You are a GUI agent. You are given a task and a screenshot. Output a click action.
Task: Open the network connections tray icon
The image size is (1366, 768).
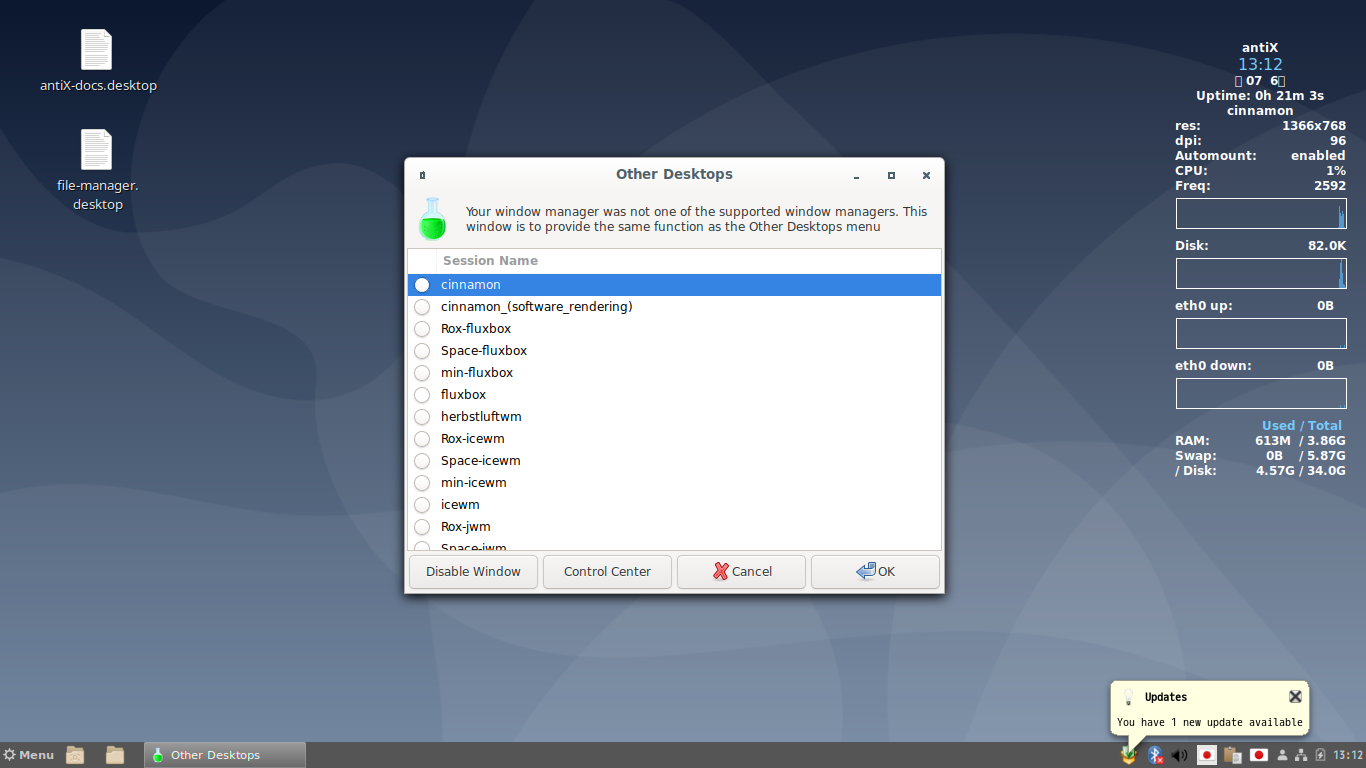click(1301, 755)
